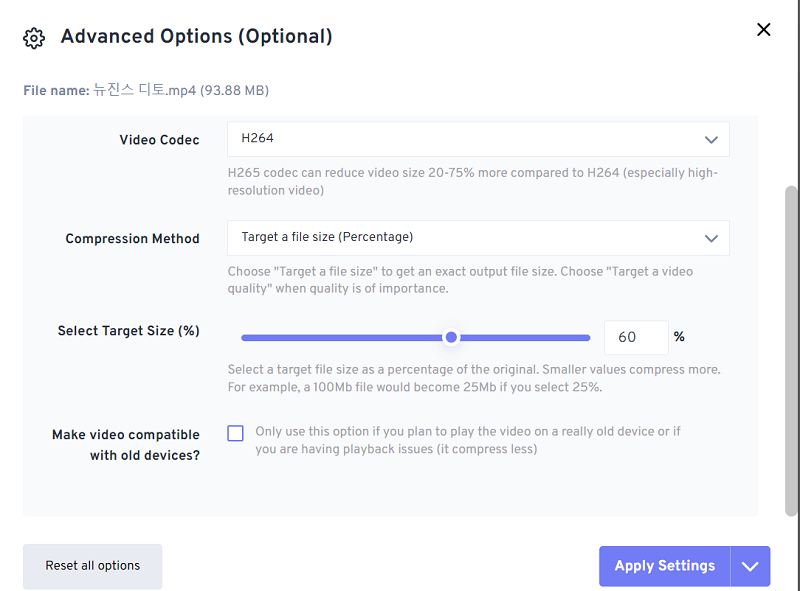Click the Select Target Size (%) label
Screen dimensions: 800x591
coord(128,331)
